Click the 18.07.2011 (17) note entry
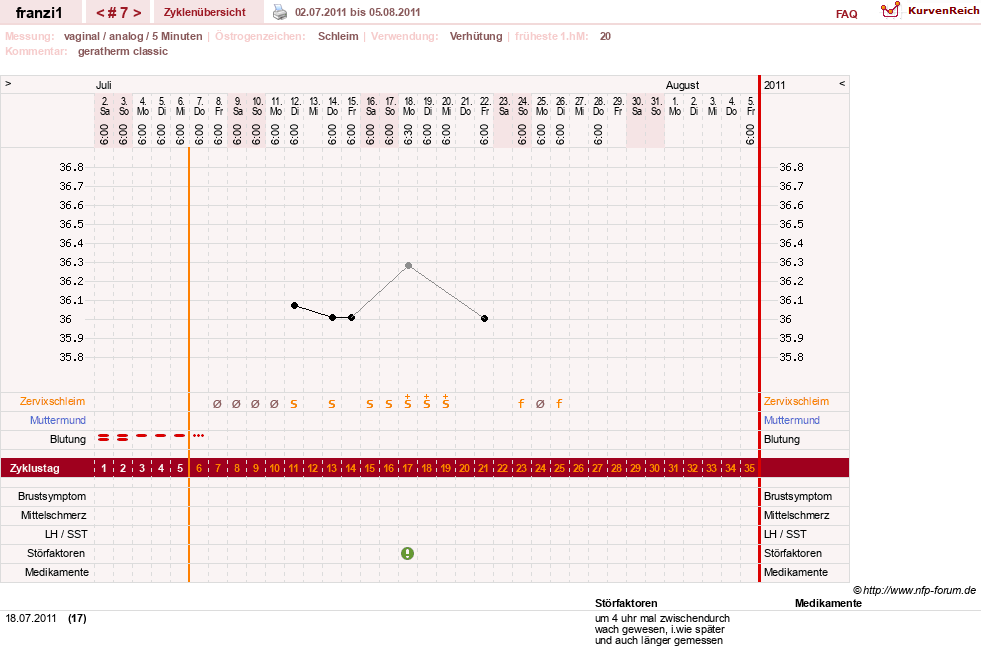Viewport: 981px width, 670px height. 46,618
